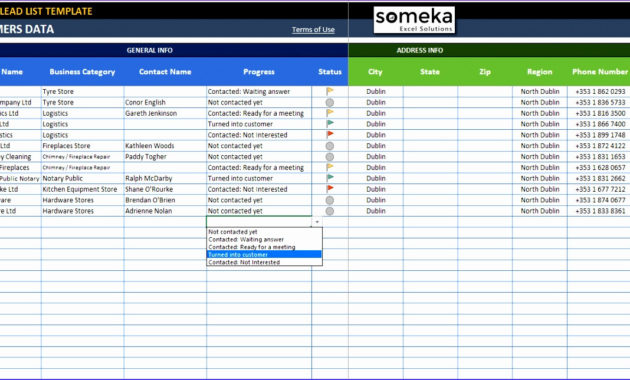Click grey circle status in Adrienne Nolan row
The image size is (630, 380).
(330, 211)
